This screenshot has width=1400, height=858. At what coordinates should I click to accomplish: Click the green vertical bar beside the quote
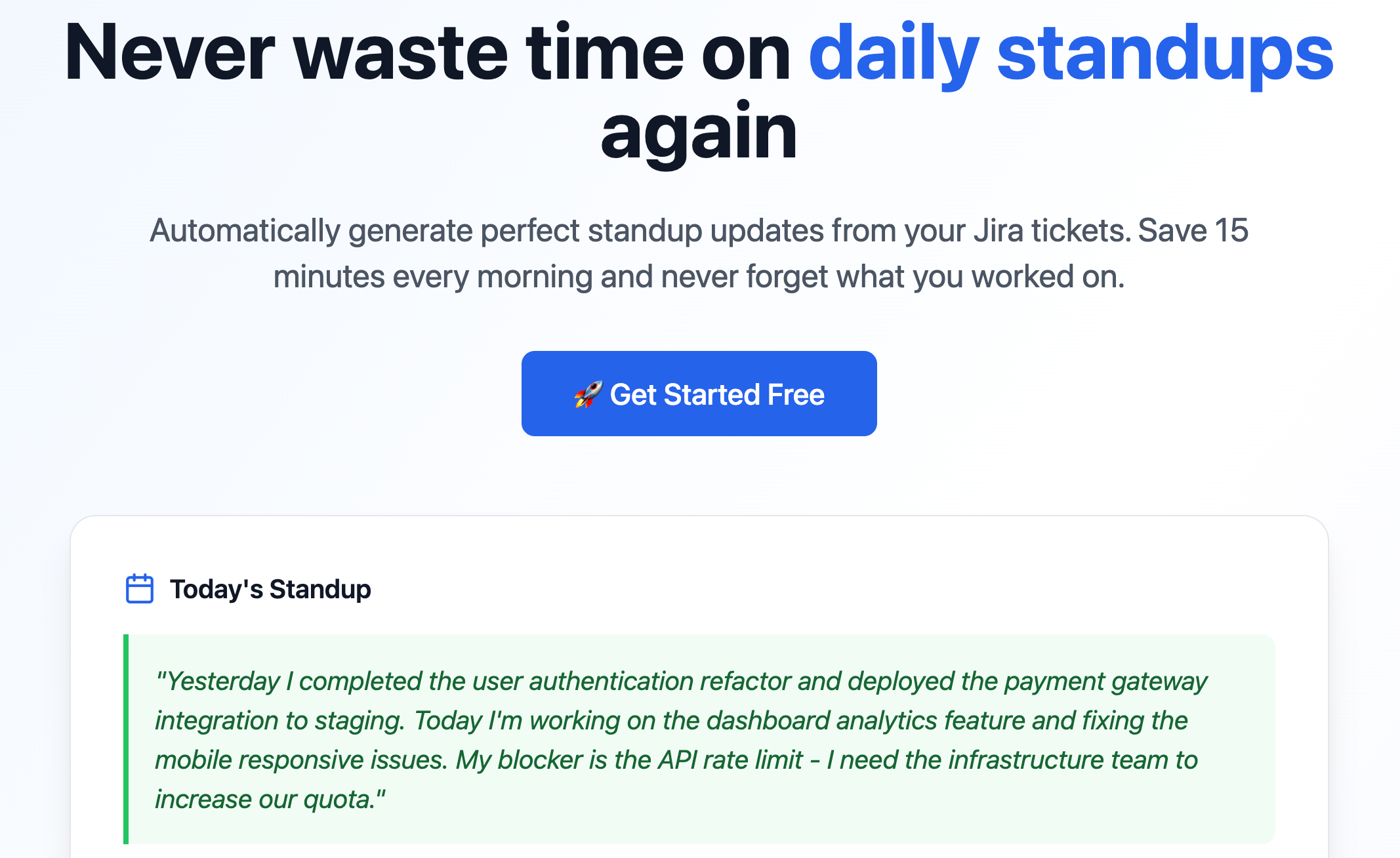tap(126, 739)
